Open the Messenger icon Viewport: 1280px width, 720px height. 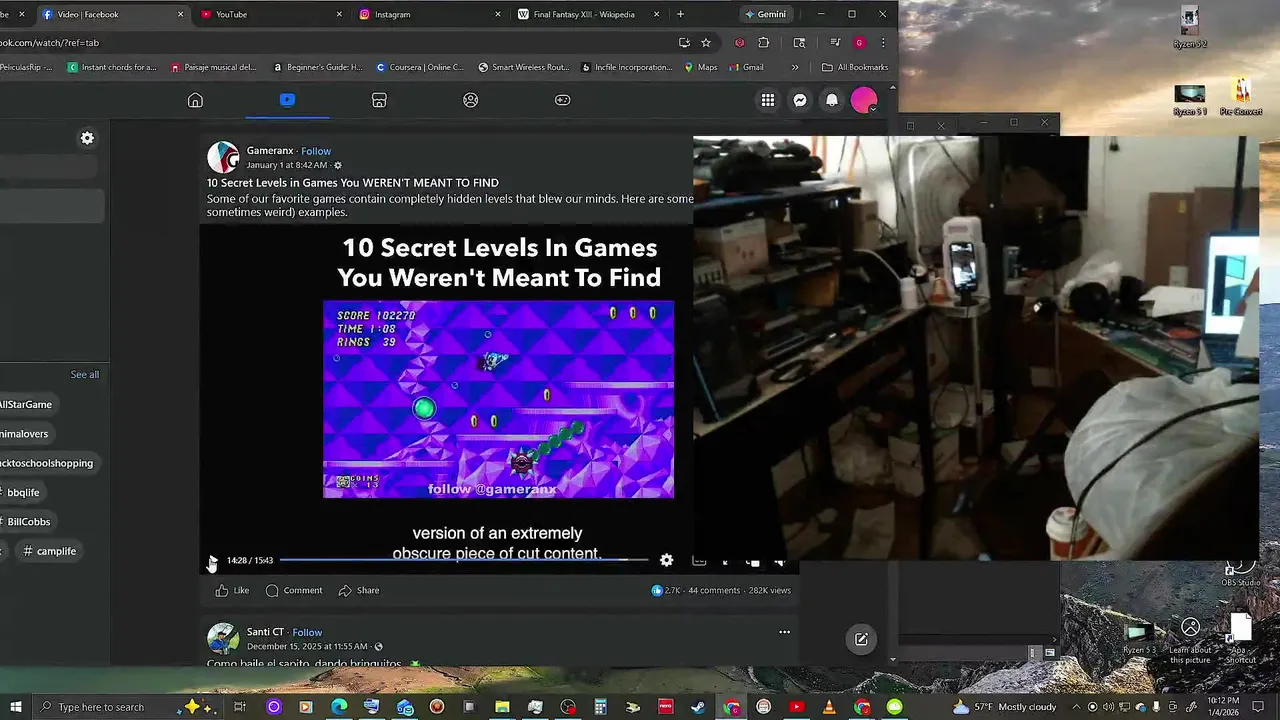coord(800,100)
